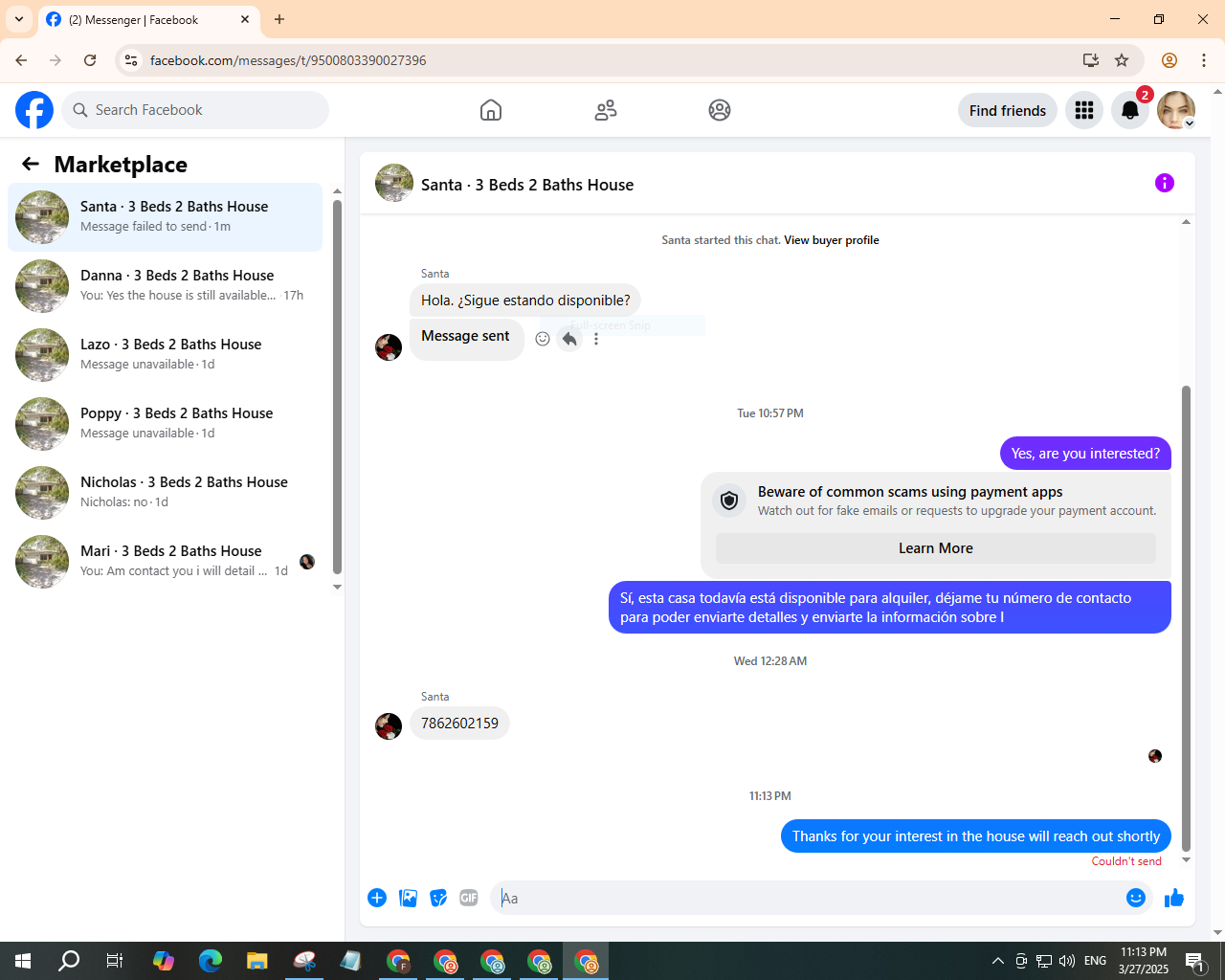The width and height of the screenshot is (1225, 980).
Task: Click the chat header Santa thumbnail
Action: [x=394, y=183]
